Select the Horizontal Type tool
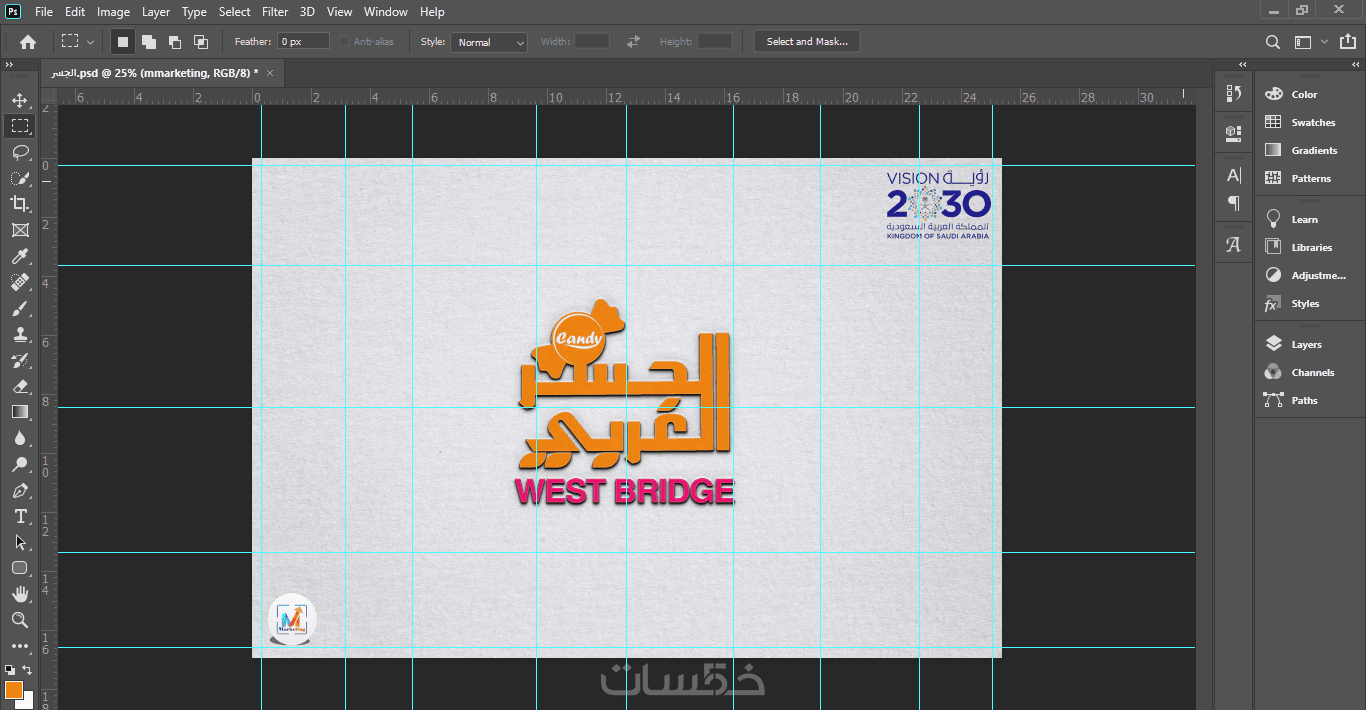The width and height of the screenshot is (1366, 710). tap(20, 516)
